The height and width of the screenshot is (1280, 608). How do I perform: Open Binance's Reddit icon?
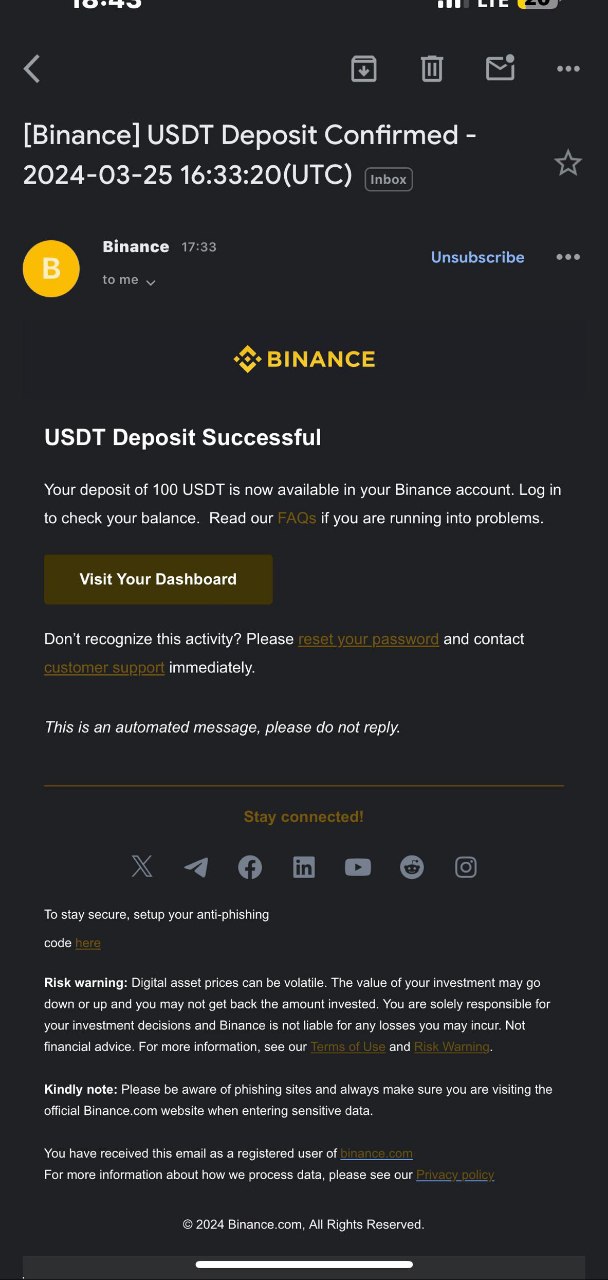(412, 867)
